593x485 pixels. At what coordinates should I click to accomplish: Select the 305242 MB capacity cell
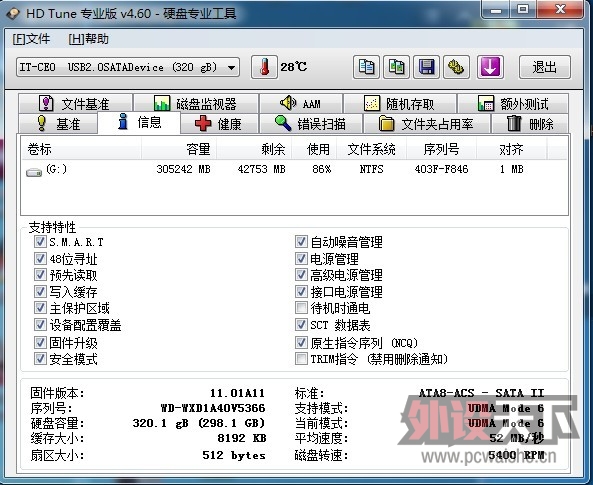[183, 169]
